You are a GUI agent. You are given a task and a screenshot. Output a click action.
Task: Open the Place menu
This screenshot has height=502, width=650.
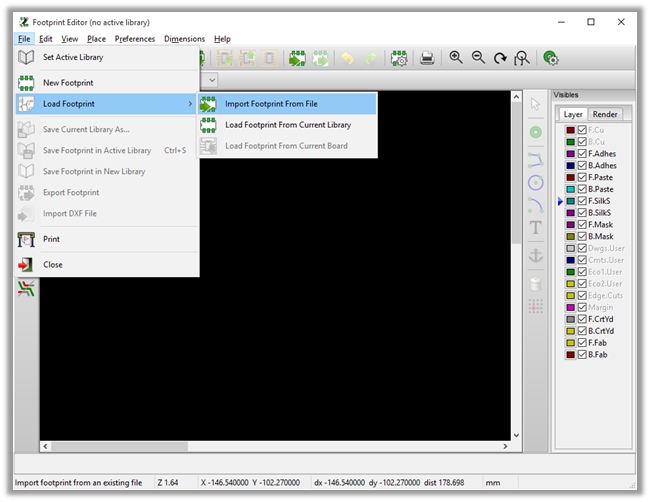pos(96,39)
